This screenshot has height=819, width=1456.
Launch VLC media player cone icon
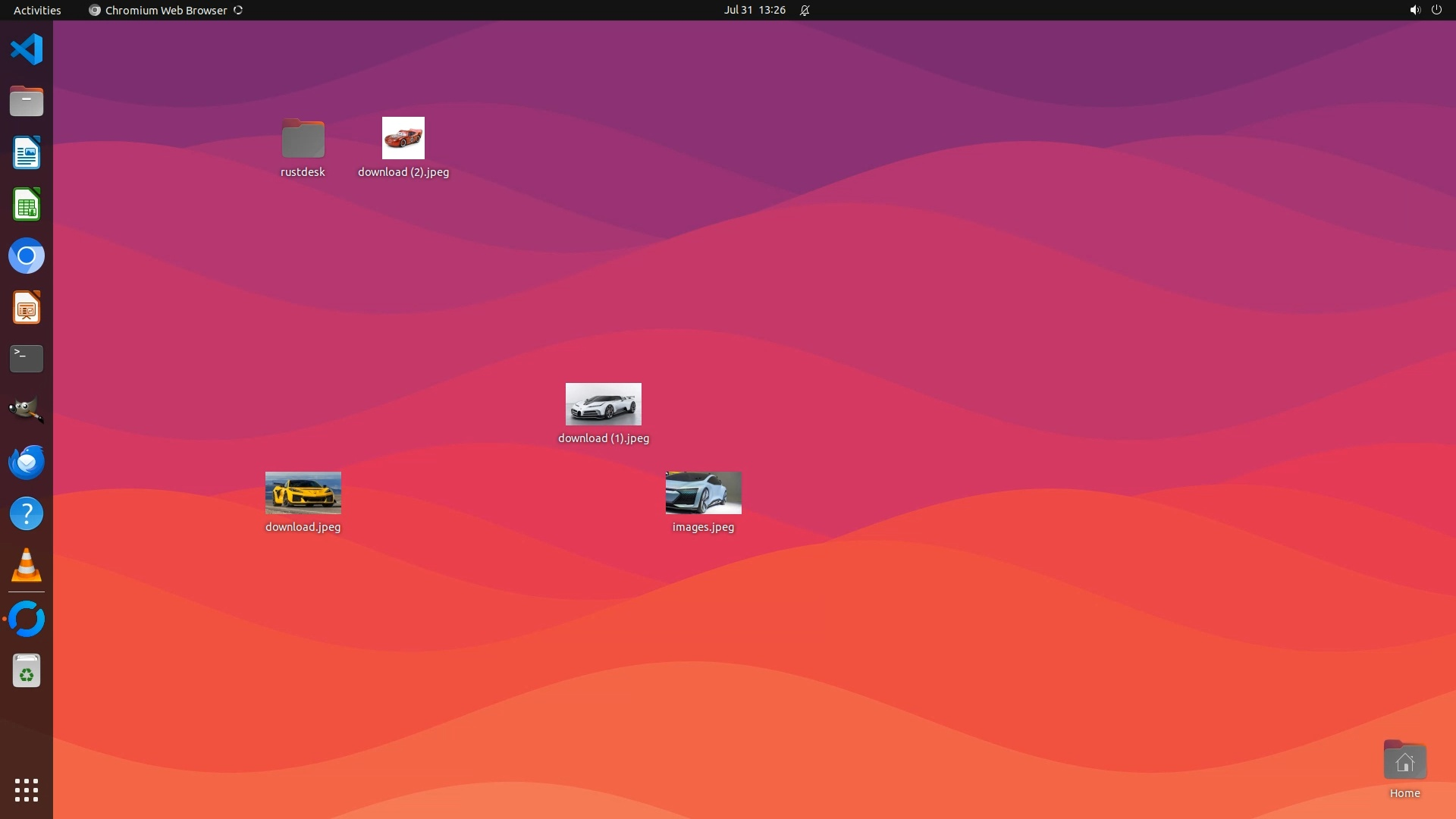pyautogui.click(x=27, y=565)
